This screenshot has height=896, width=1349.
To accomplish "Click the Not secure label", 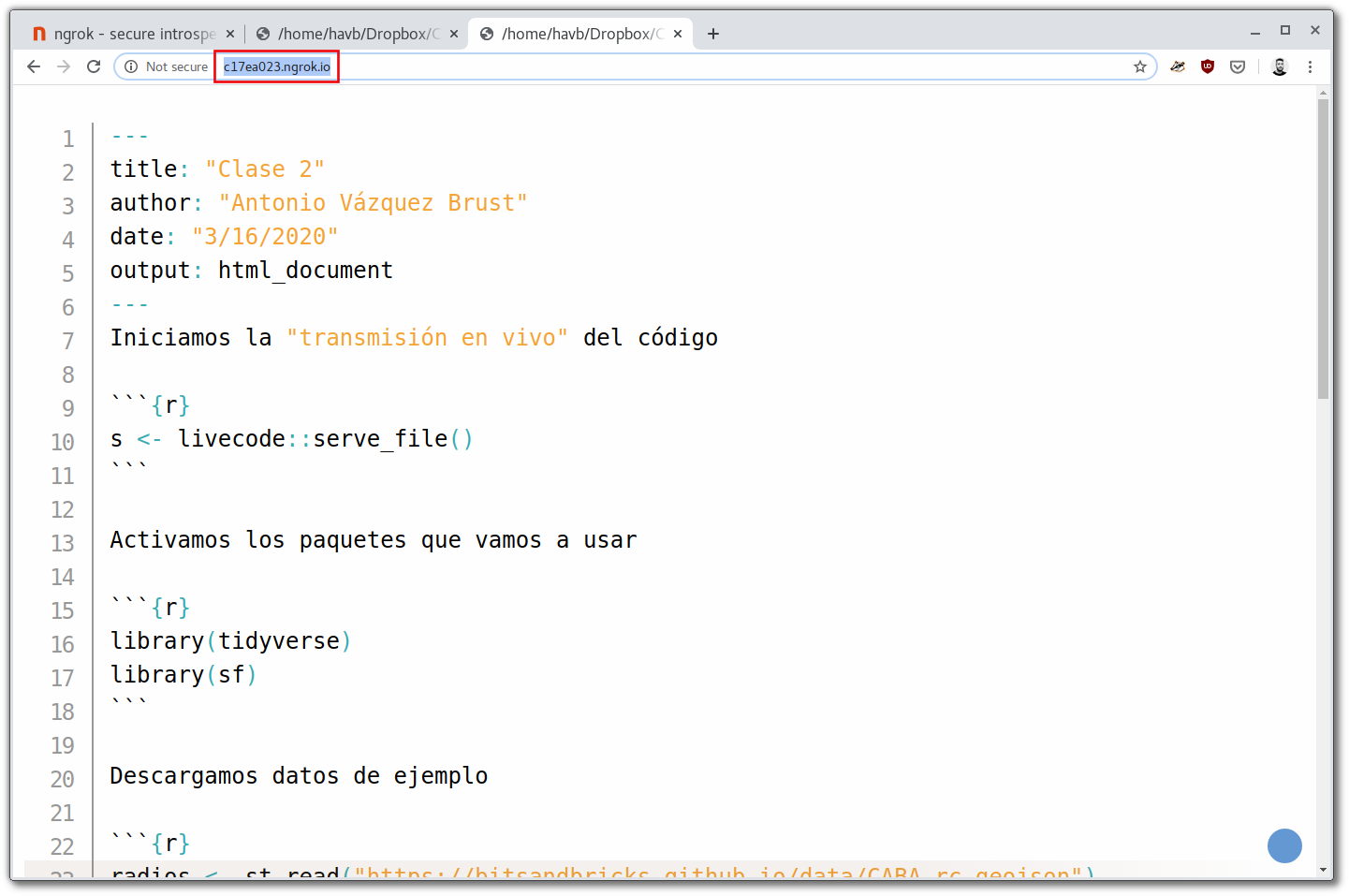I will tap(177, 66).
